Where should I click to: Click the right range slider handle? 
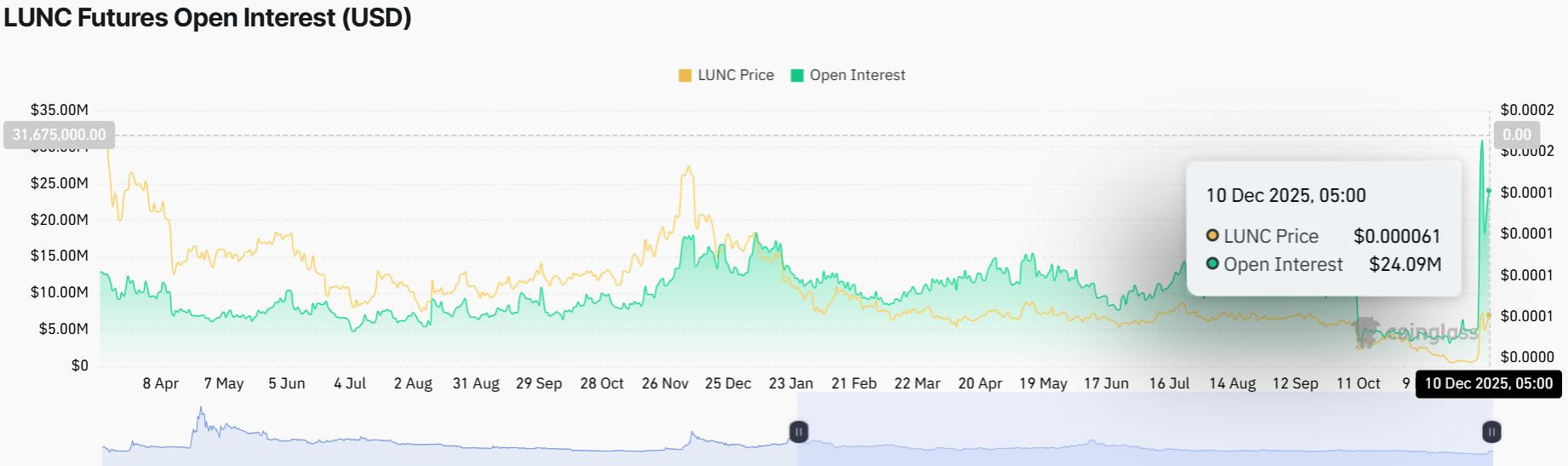tap(1491, 432)
